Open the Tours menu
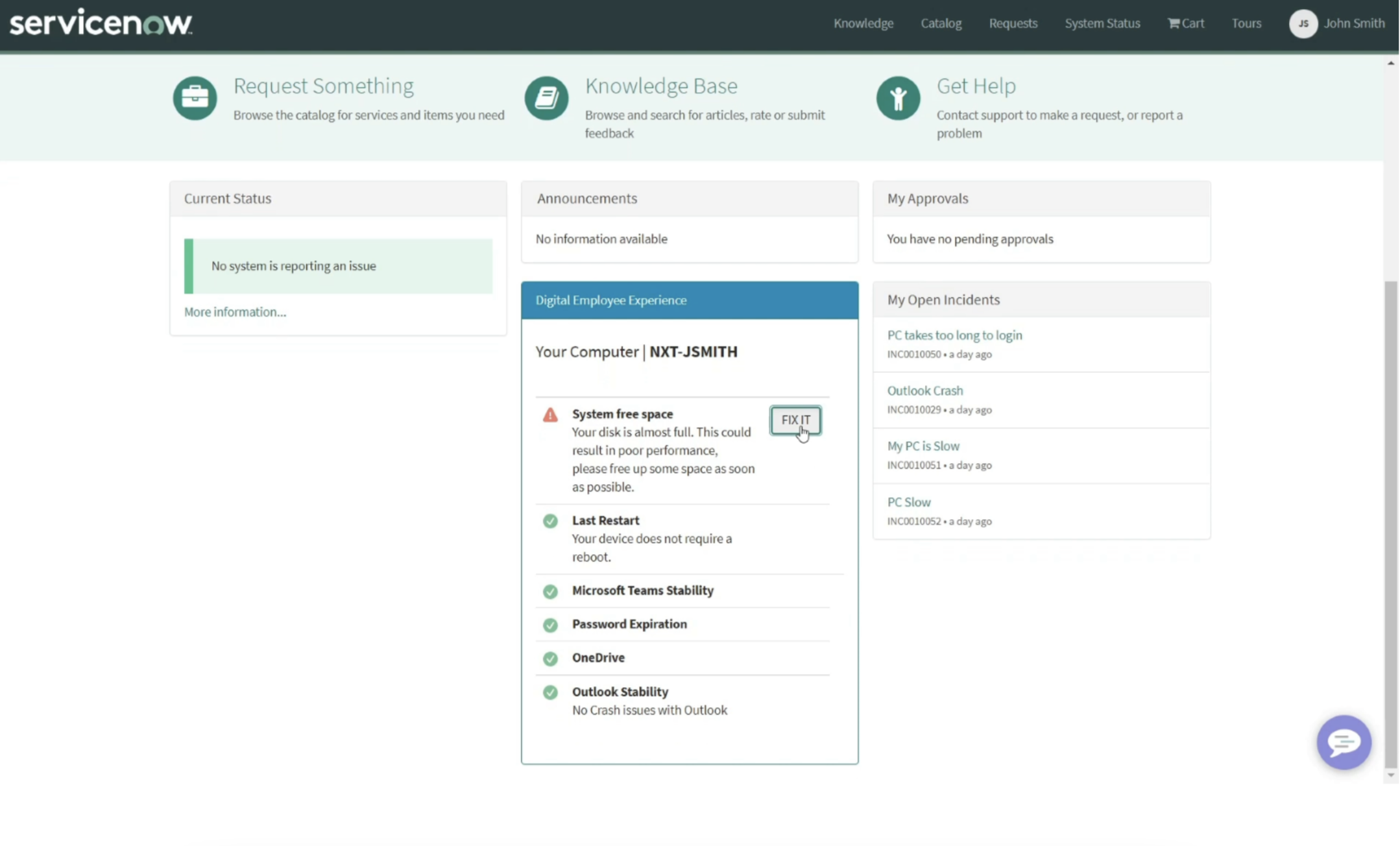Screen dimensions: 1400x846 pyautogui.click(x=1246, y=23)
